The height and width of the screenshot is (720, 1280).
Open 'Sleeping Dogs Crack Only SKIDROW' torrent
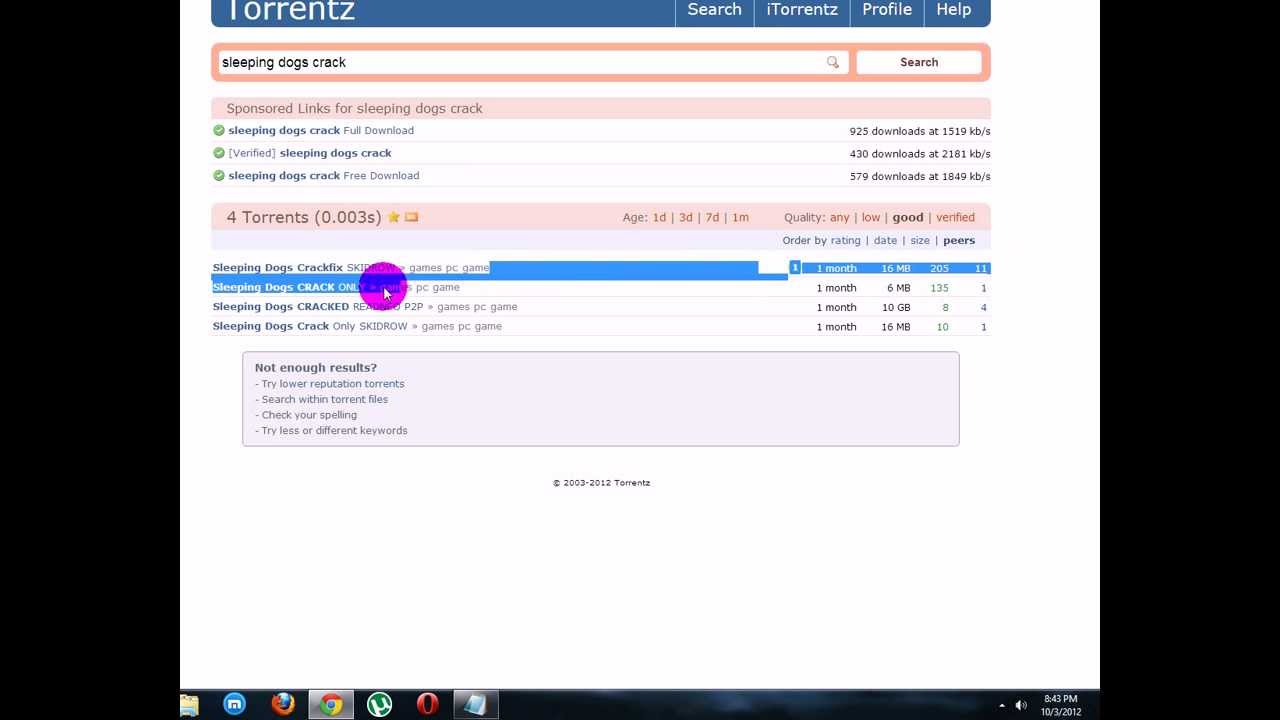click(309, 326)
